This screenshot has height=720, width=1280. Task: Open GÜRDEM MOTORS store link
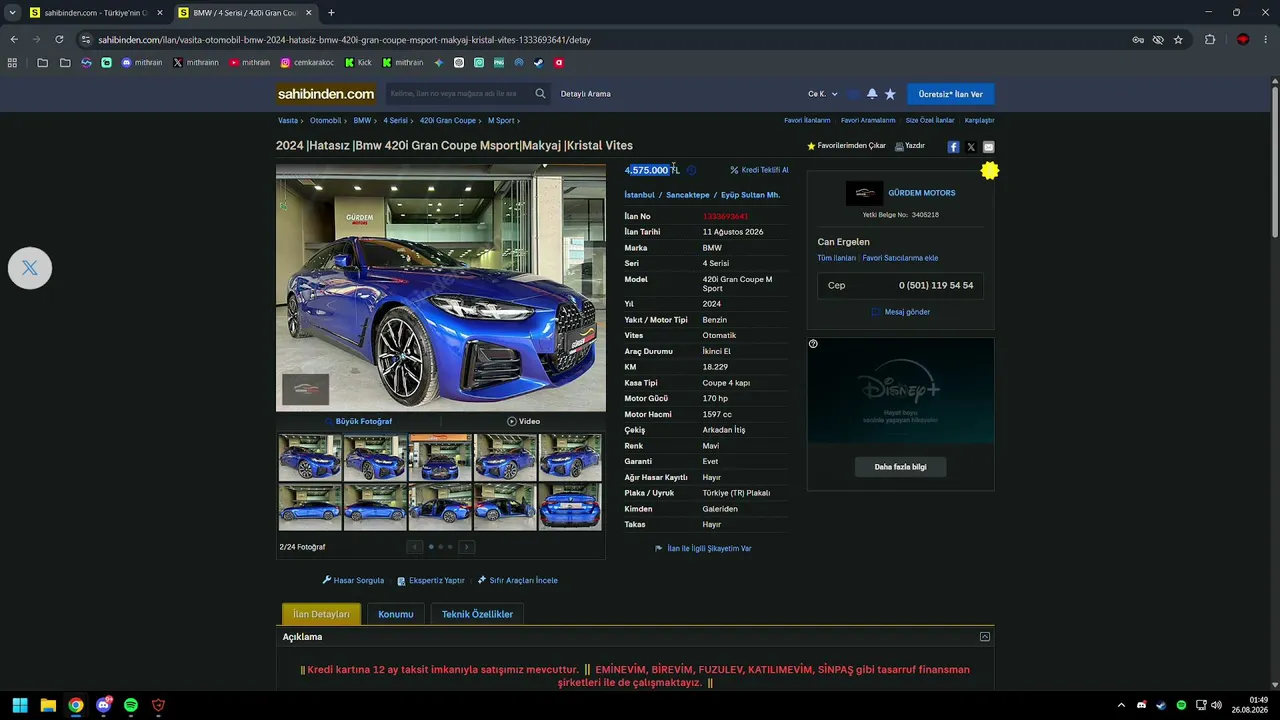922,193
